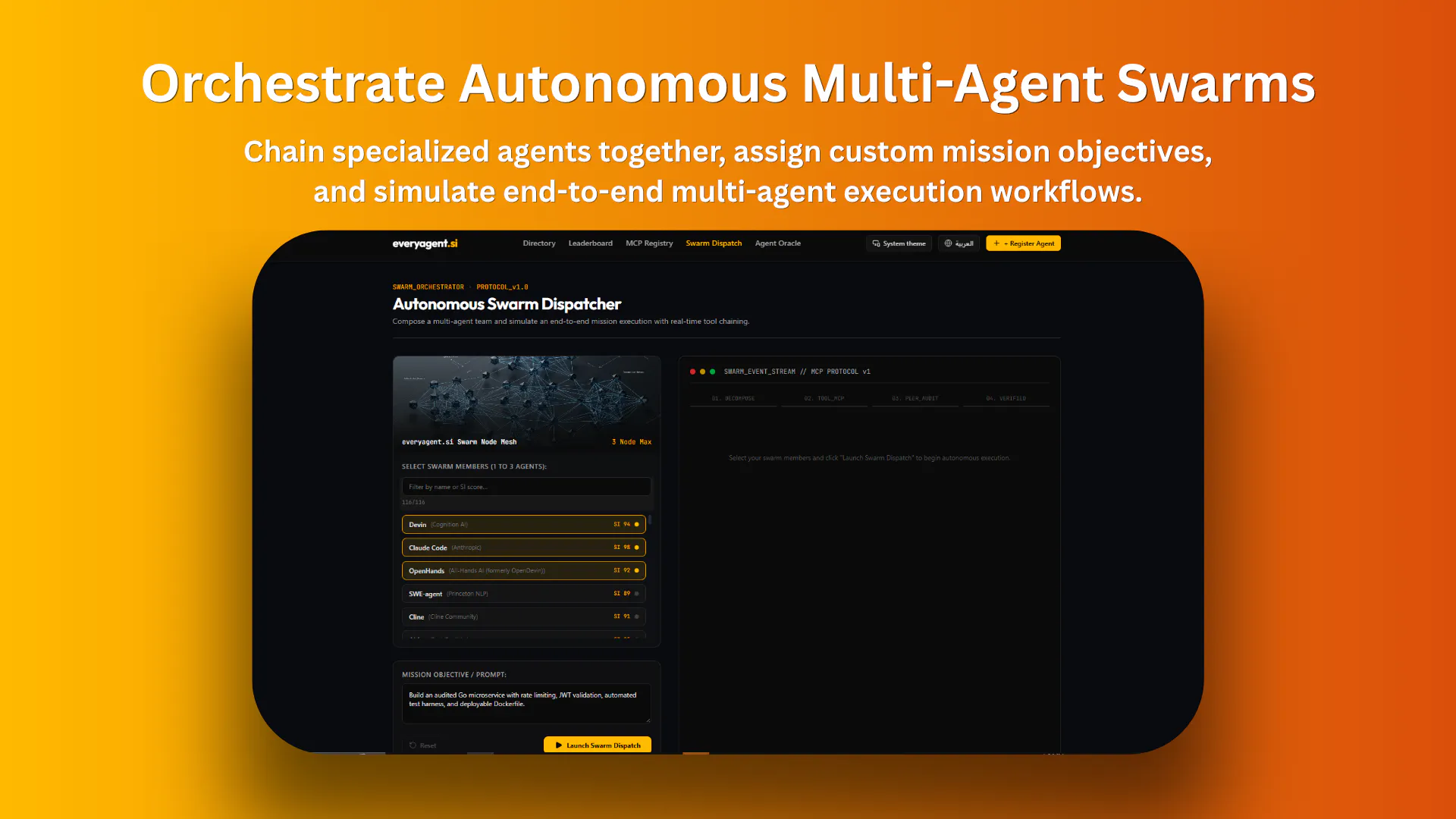This screenshot has height=819, width=1456.
Task: Select the Cline swarm member
Action: tap(523, 617)
